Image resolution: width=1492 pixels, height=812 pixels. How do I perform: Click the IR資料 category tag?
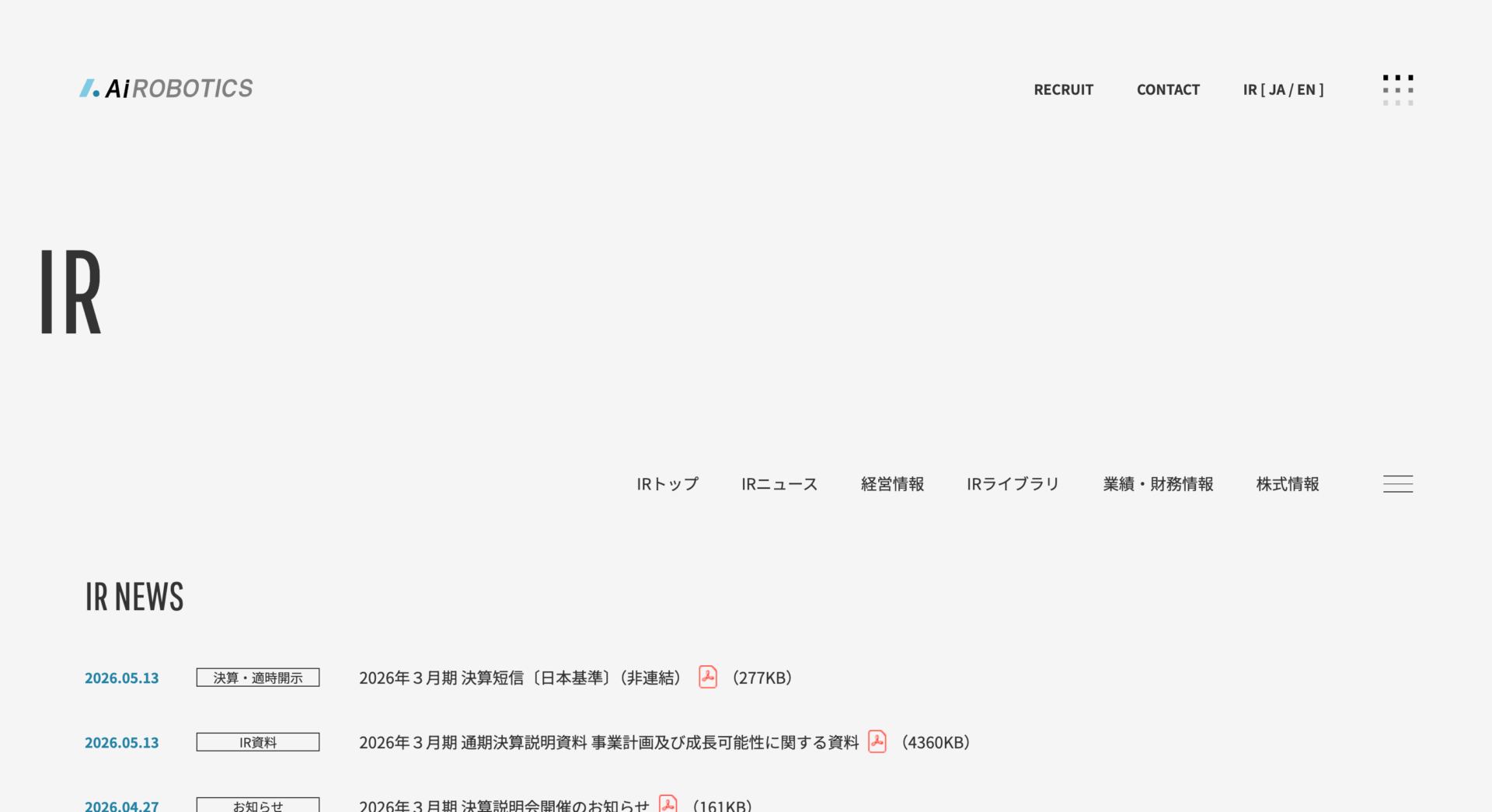[x=258, y=742]
